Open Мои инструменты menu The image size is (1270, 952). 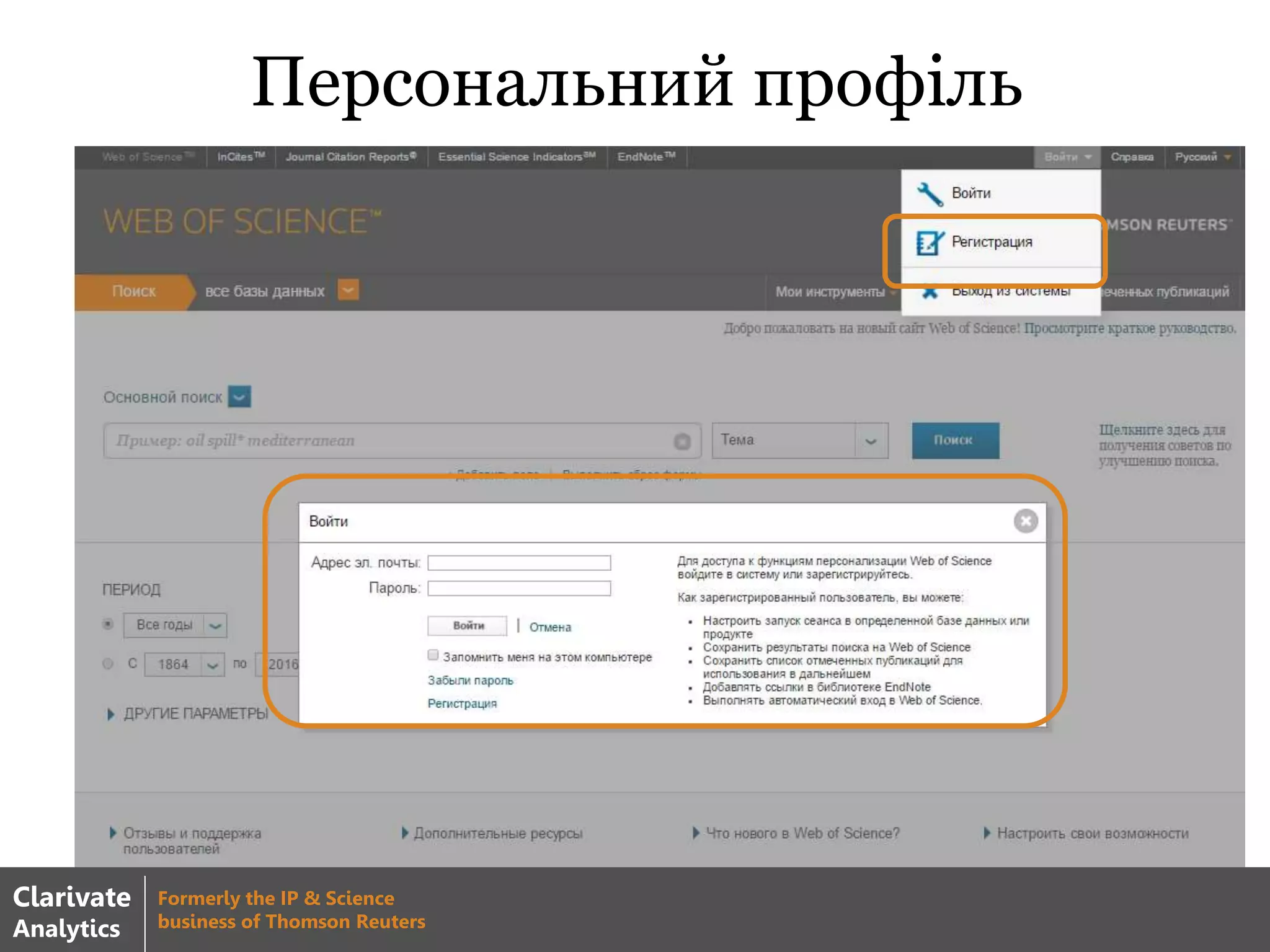[831, 292]
